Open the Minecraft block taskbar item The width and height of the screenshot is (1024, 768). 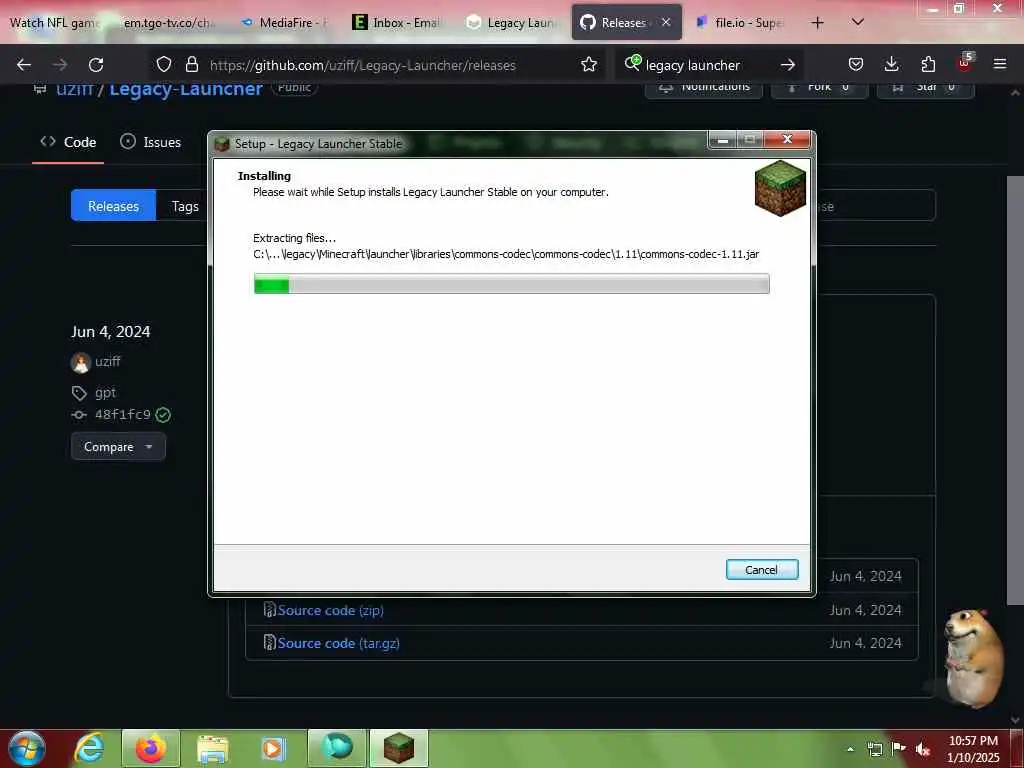click(x=399, y=748)
